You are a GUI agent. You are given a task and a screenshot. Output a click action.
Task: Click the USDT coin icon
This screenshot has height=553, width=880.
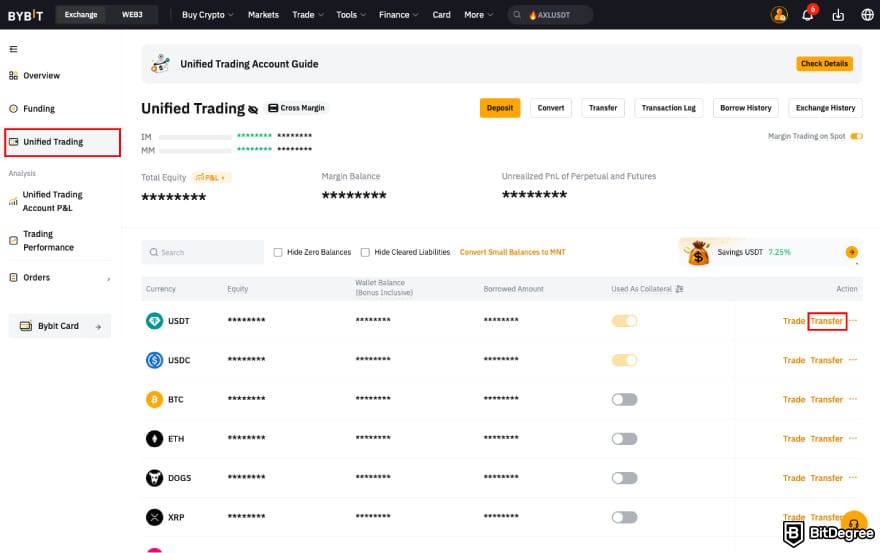[x=154, y=321]
